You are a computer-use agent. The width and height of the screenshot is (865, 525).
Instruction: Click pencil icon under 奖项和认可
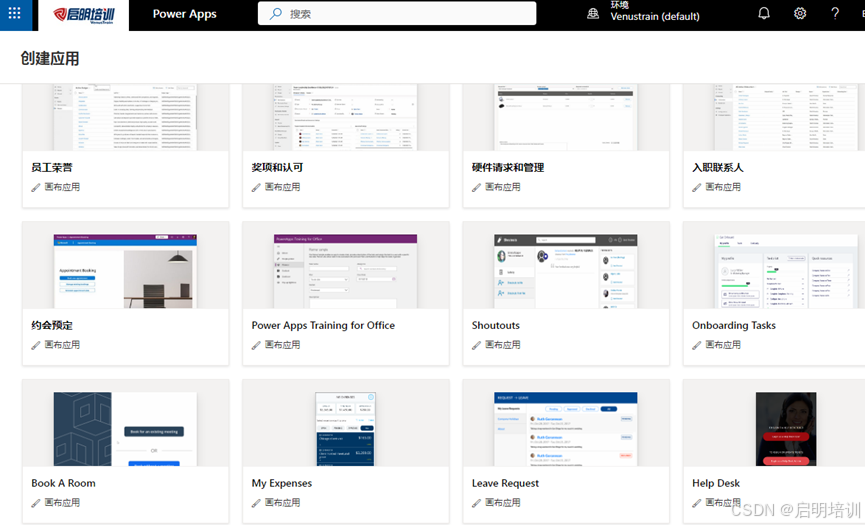[x=256, y=188]
